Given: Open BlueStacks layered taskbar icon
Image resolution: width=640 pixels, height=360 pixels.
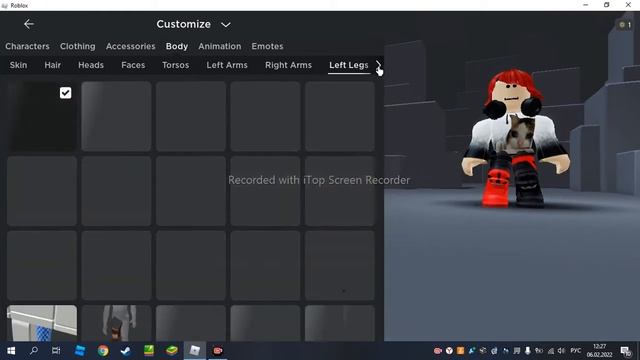Looking at the screenshot, I should [x=171, y=351].
